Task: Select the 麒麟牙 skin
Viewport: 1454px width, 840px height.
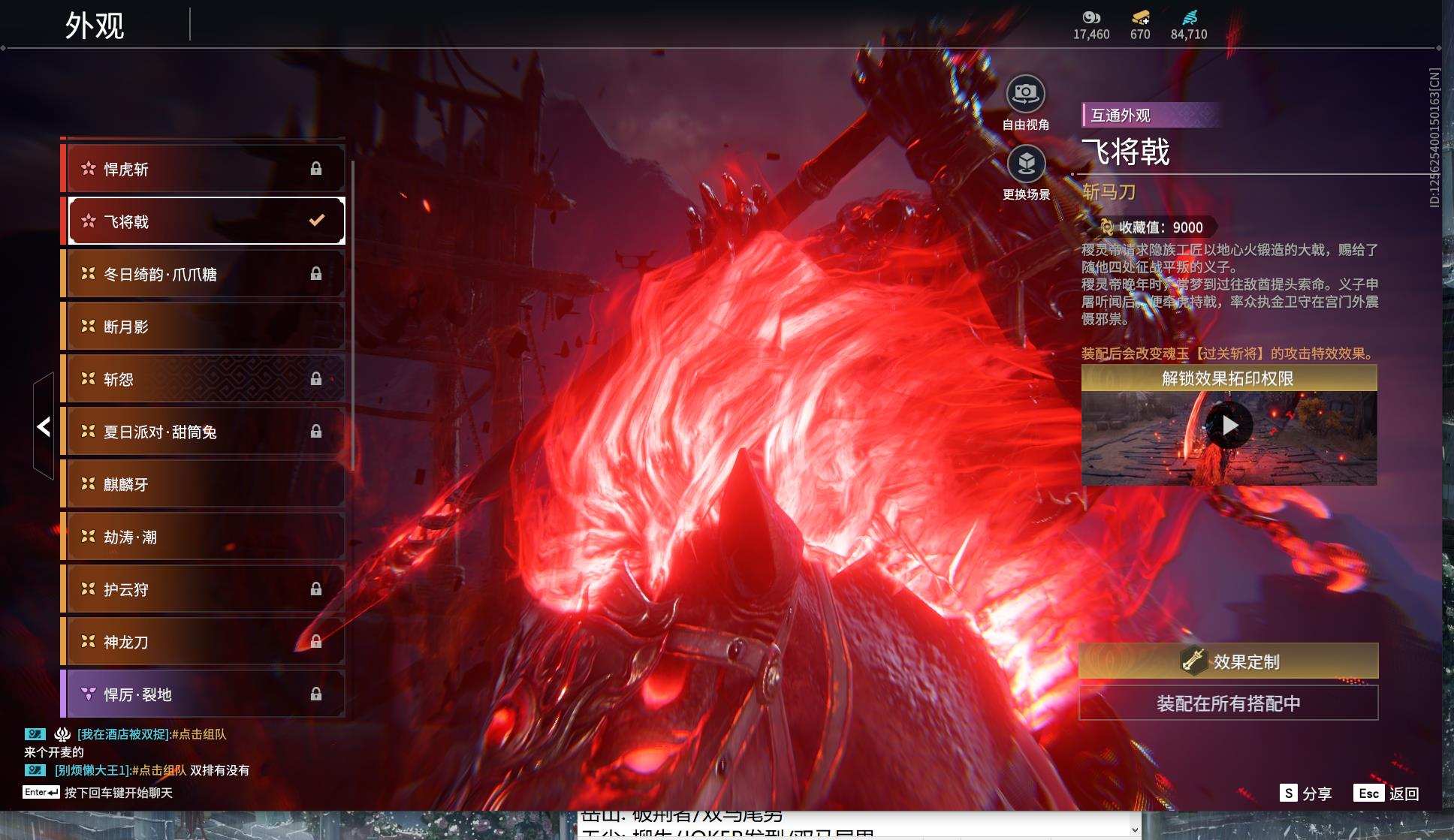Action: click(x=203, y=484)
